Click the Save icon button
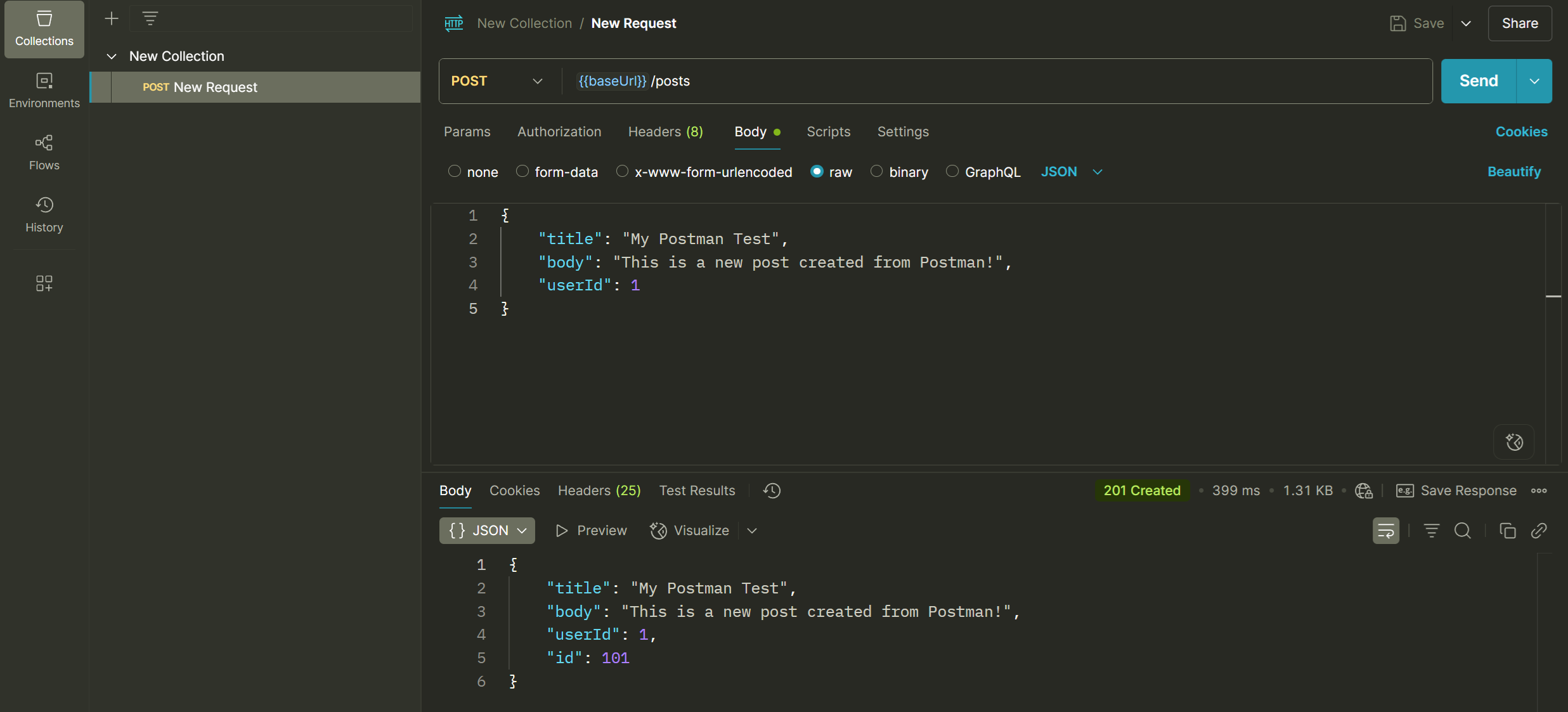 (x=1397, y=23)
